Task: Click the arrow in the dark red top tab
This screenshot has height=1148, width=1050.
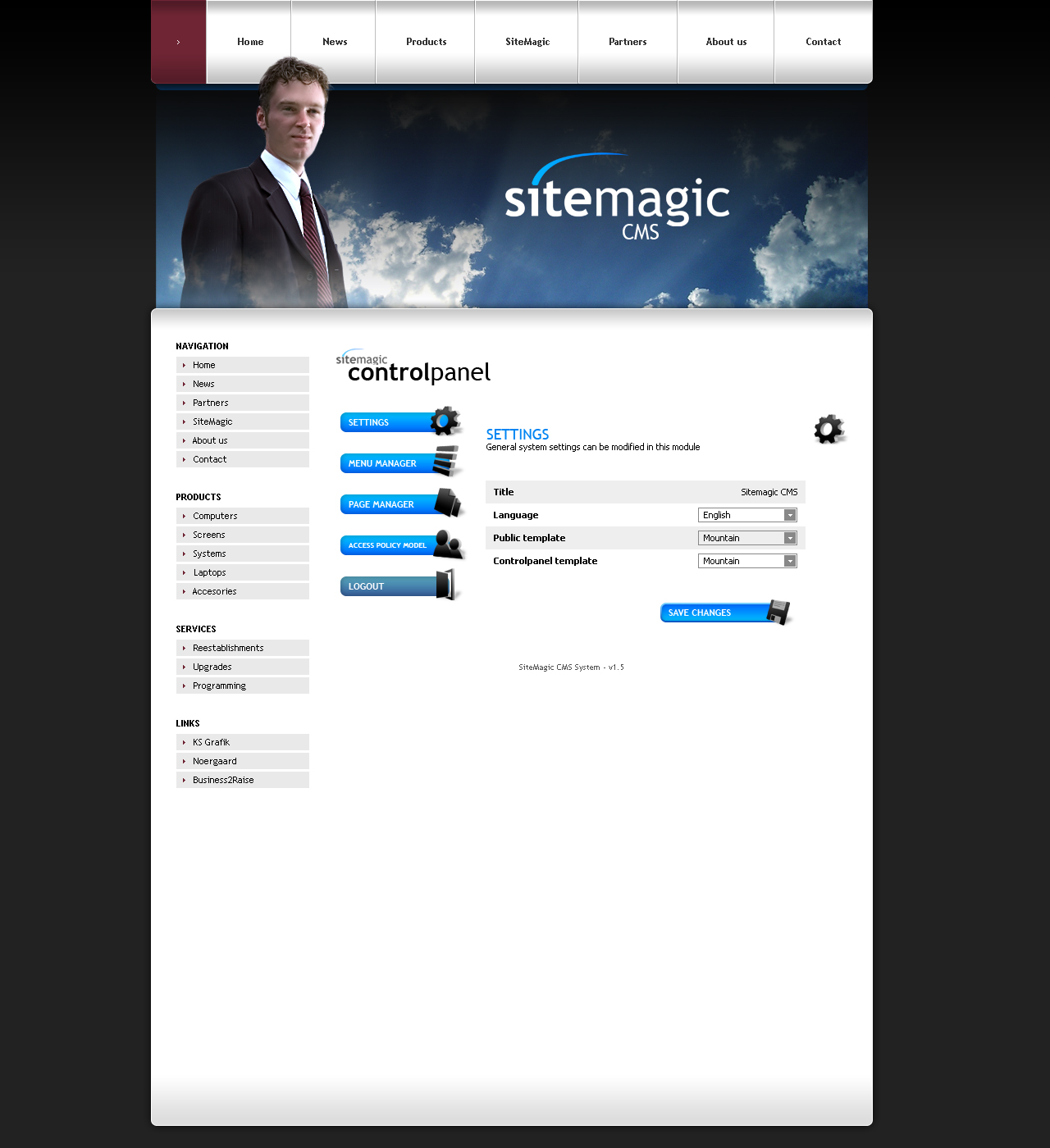Action: pos(178,42)
